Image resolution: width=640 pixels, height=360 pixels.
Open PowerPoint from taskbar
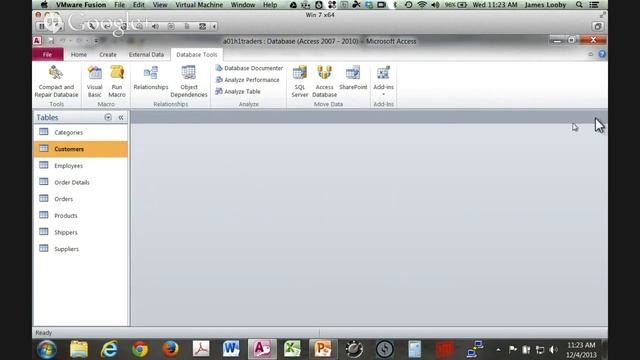click(x=323, y=349)
